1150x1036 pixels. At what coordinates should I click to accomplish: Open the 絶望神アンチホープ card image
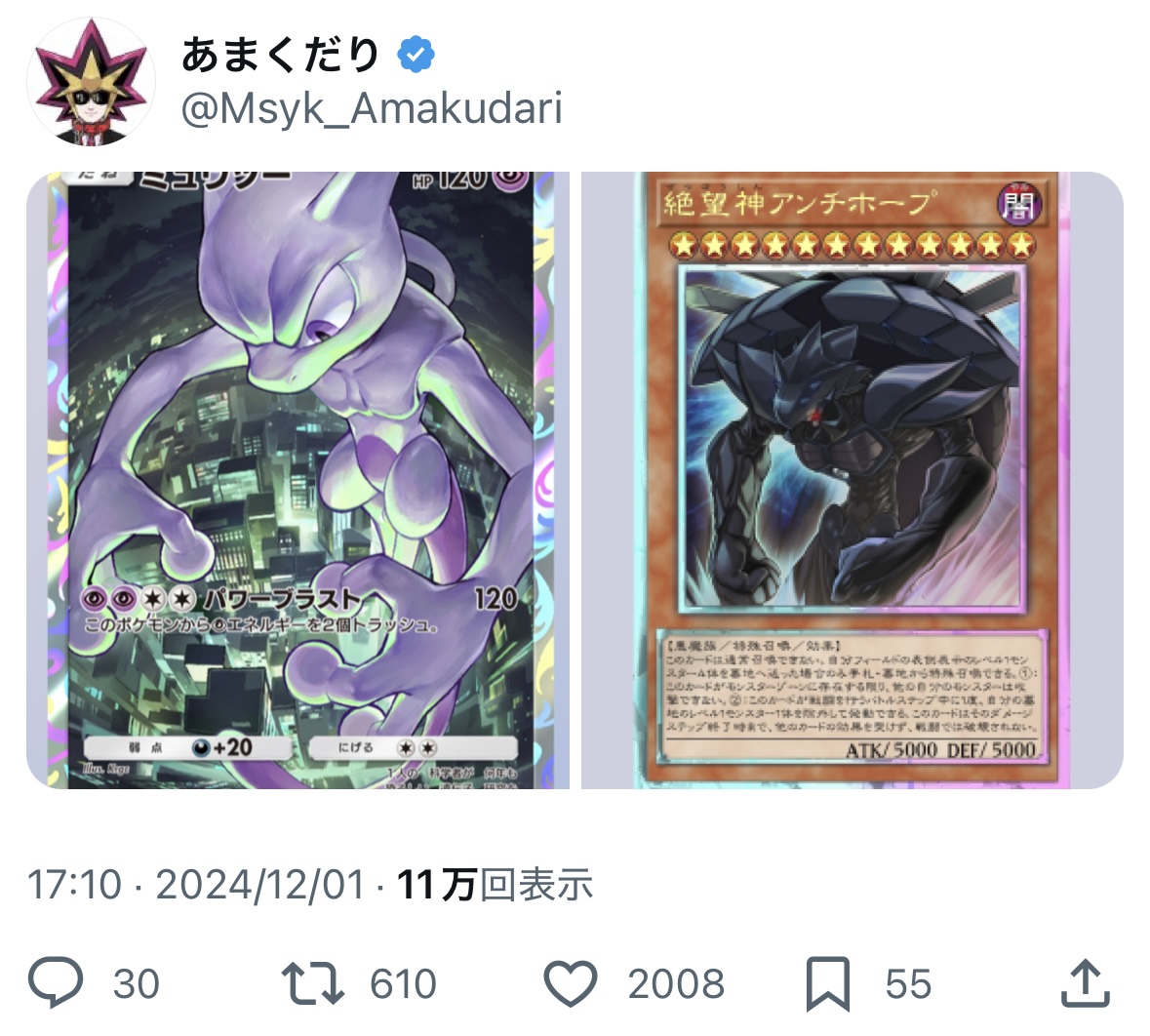[x=853, y=481]
